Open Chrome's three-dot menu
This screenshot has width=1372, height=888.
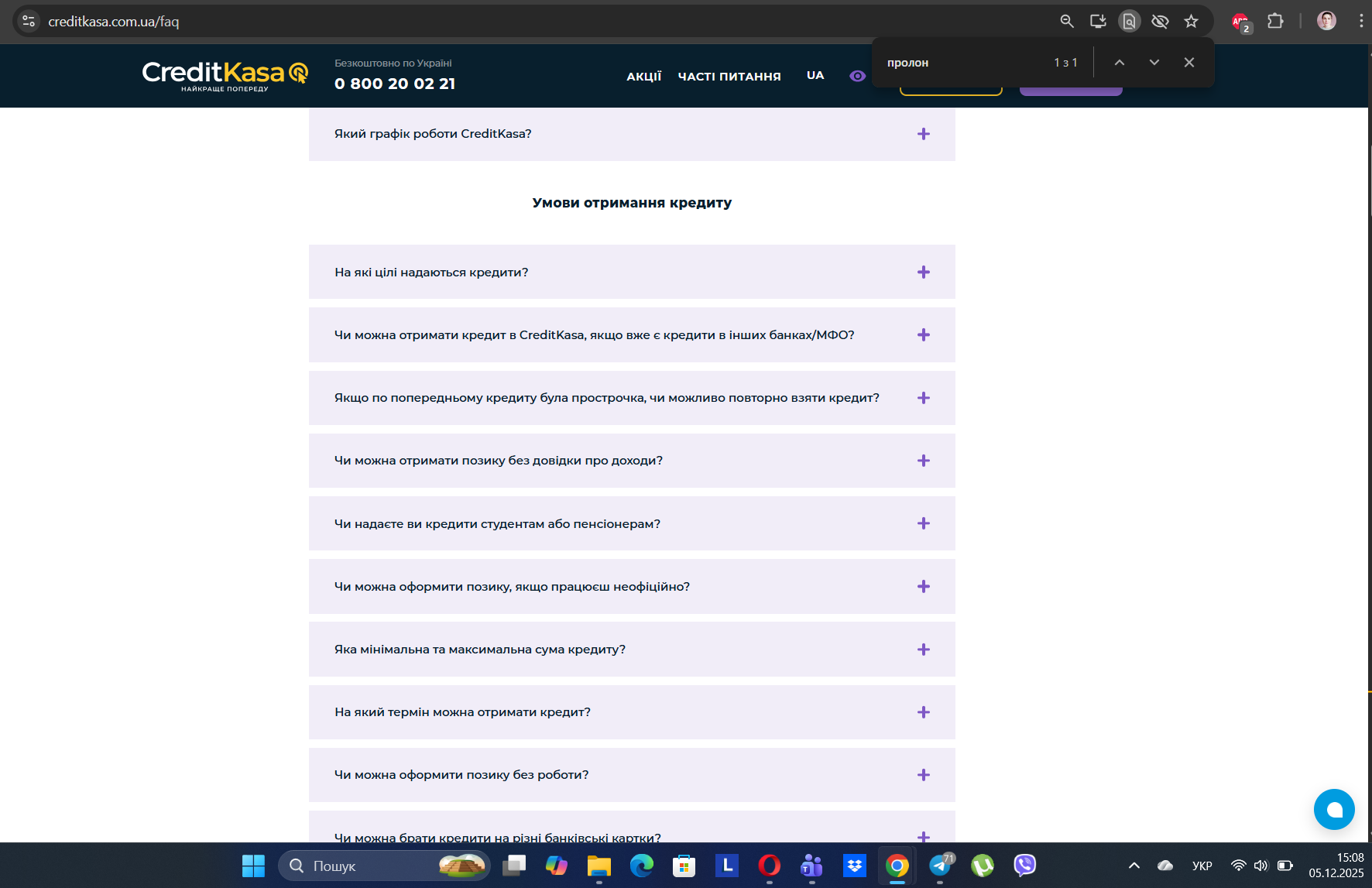point(1360,21)
